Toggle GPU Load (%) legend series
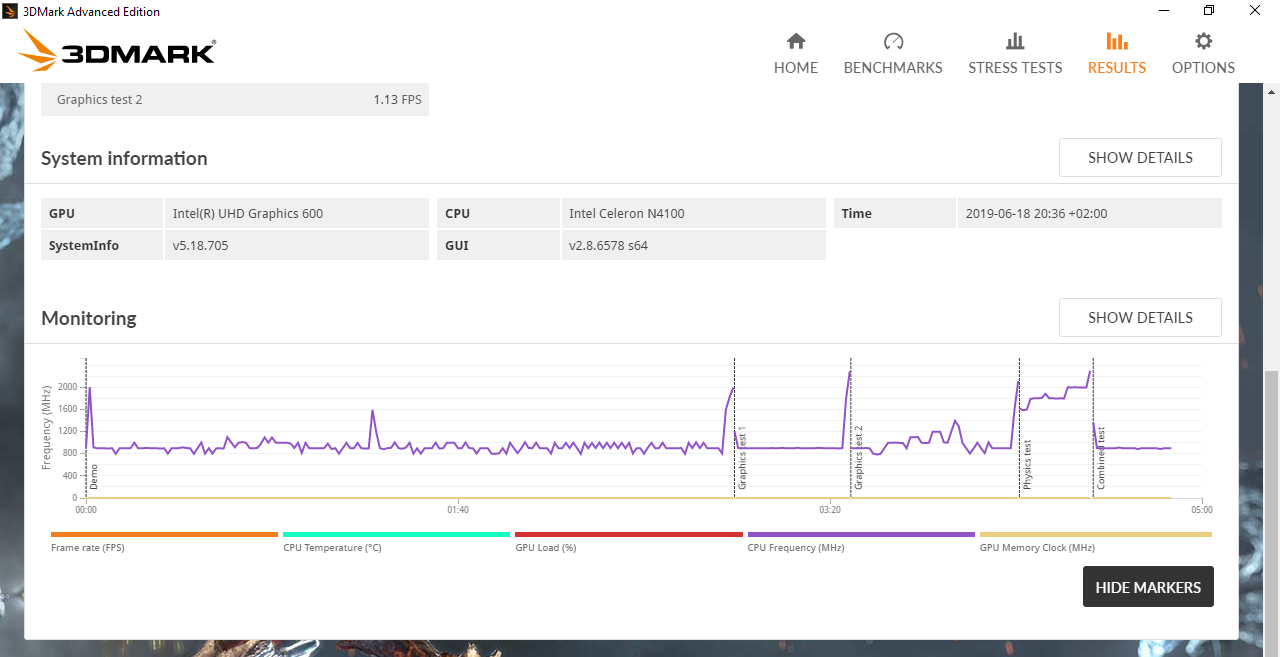Viewport: 1280px width, 657px height. click(546, 548)
